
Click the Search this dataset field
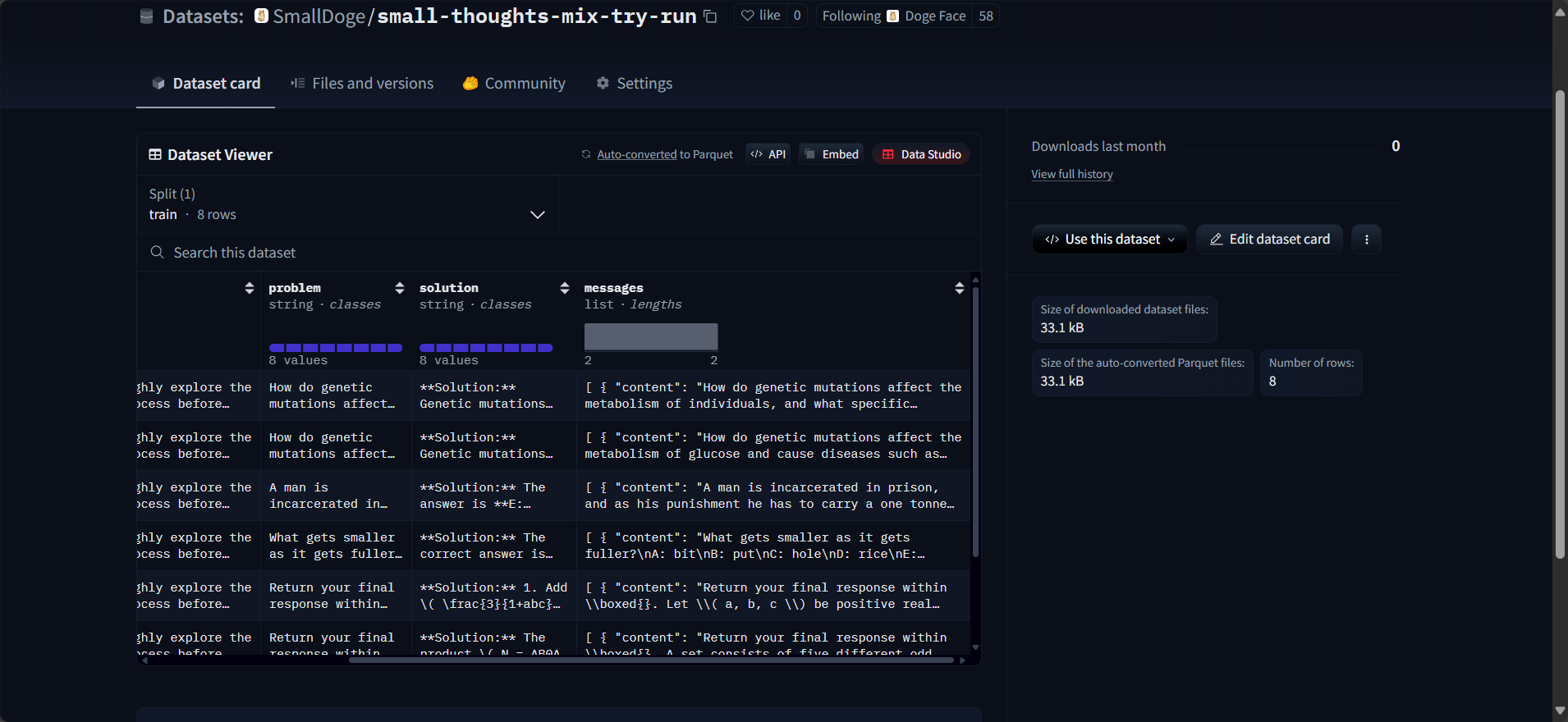pos(558,253)
